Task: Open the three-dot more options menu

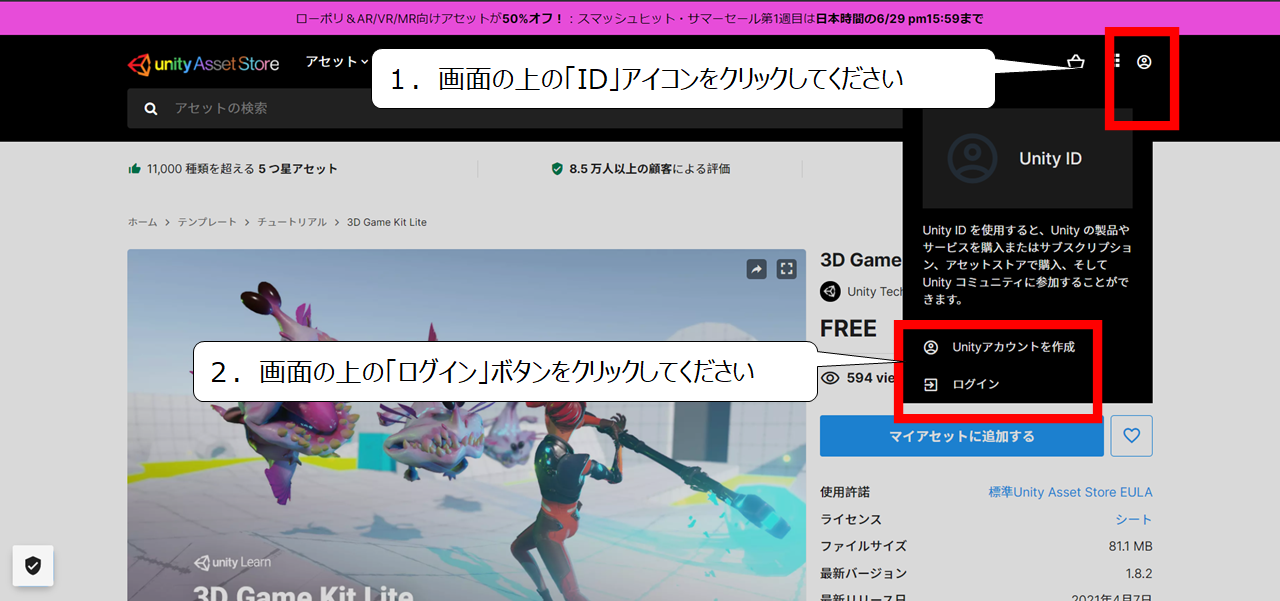Action: tap(1117, 61)
